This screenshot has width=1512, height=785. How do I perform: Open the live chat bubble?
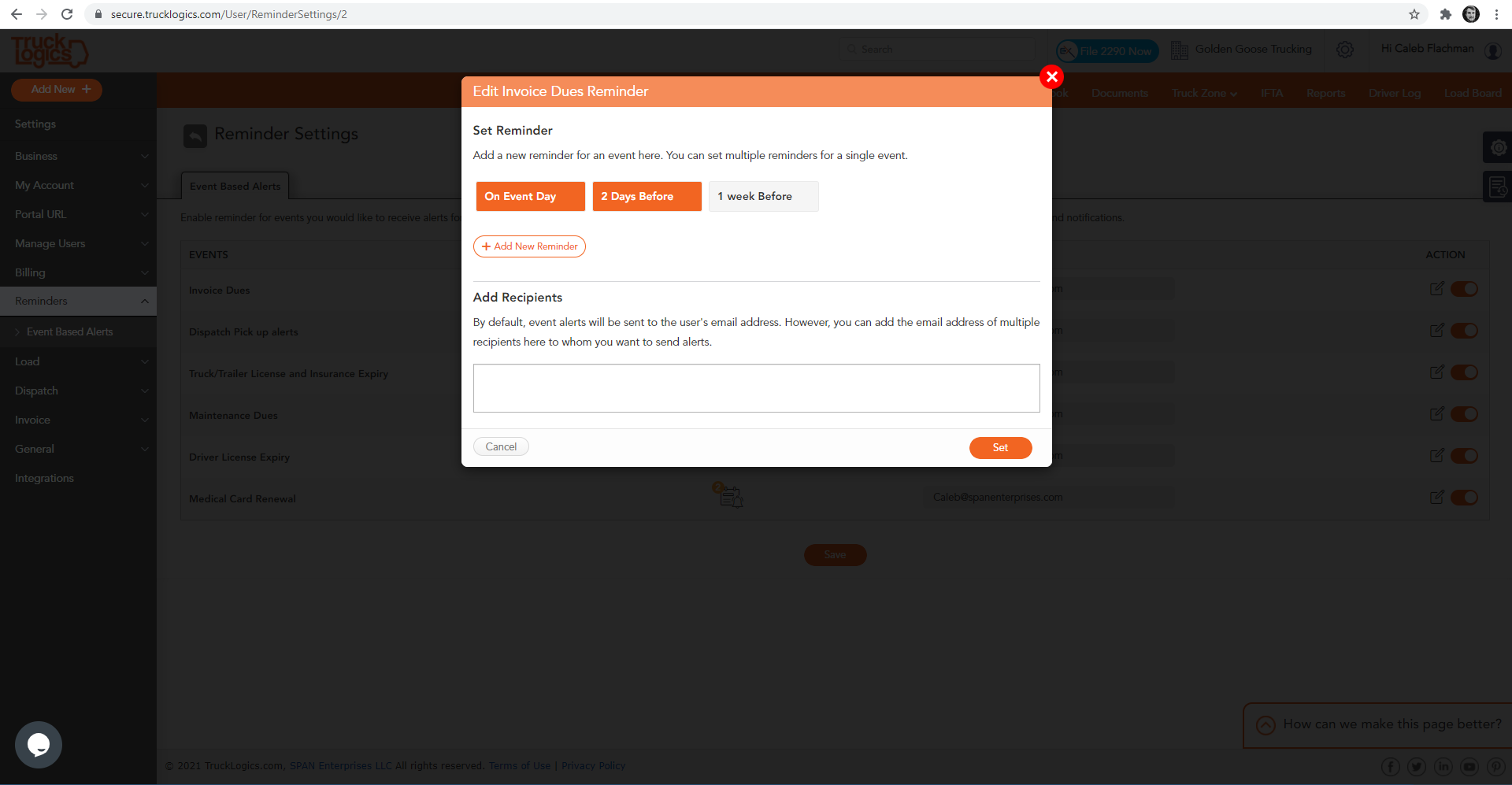(38, 745)
